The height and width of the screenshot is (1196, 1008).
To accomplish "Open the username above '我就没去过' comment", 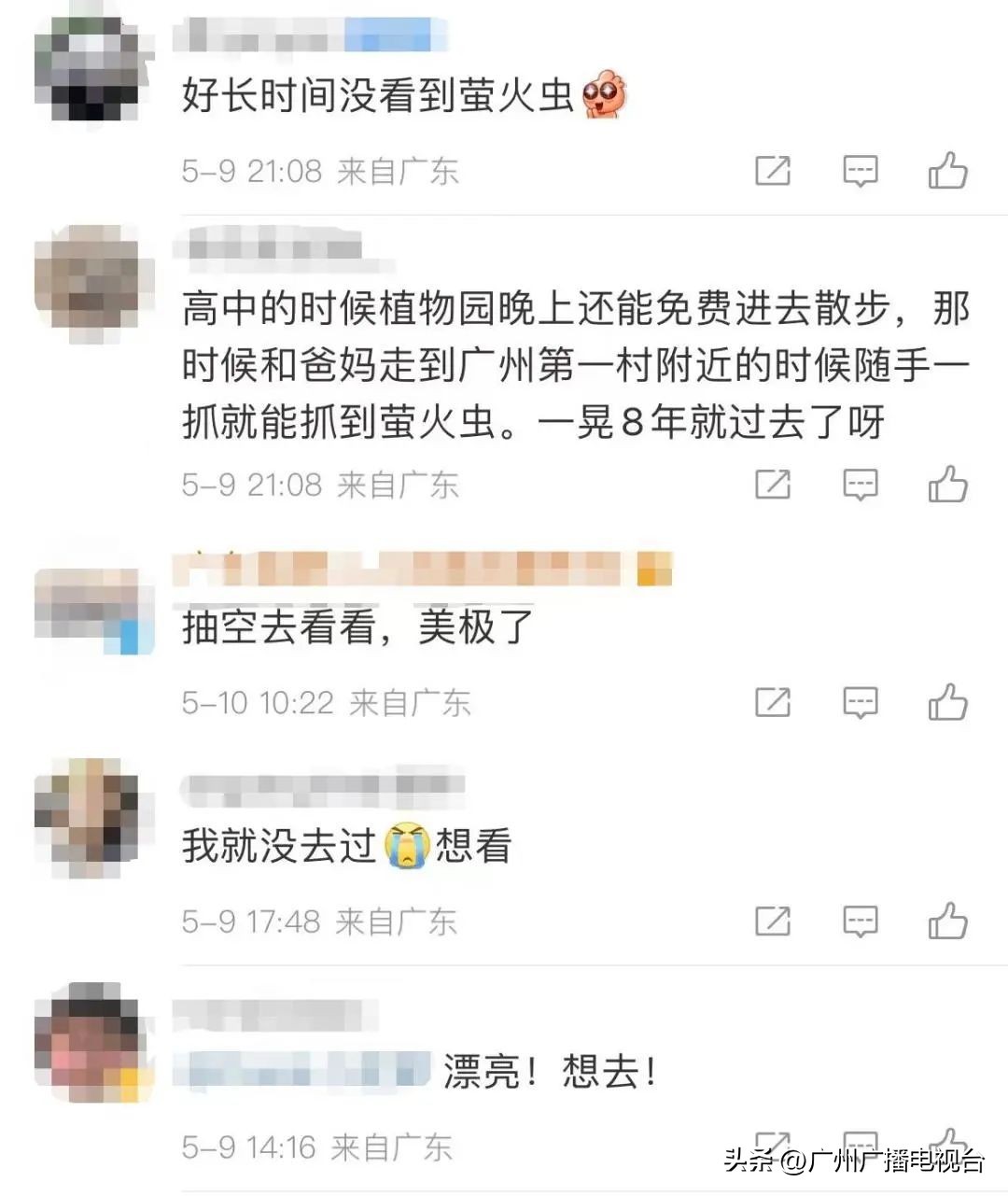I will (x=322, y=790).
